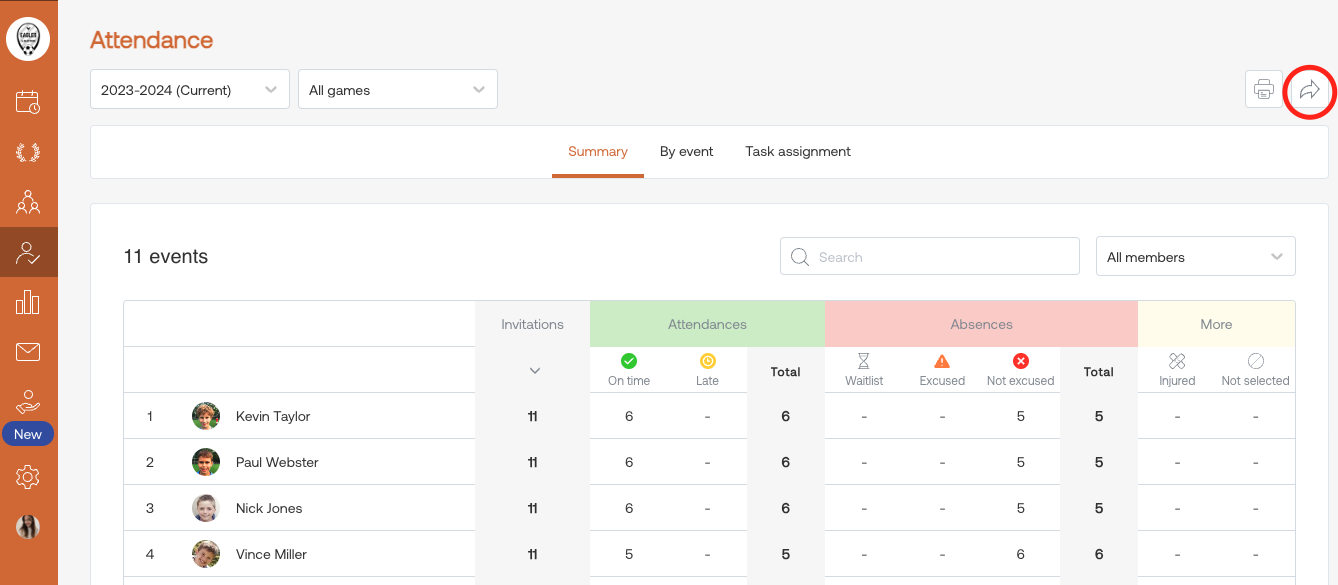The height and width of the screenshot is (585, 1338).
Task: Open the team members sidebar icon
Action: (x=28, y=203)
